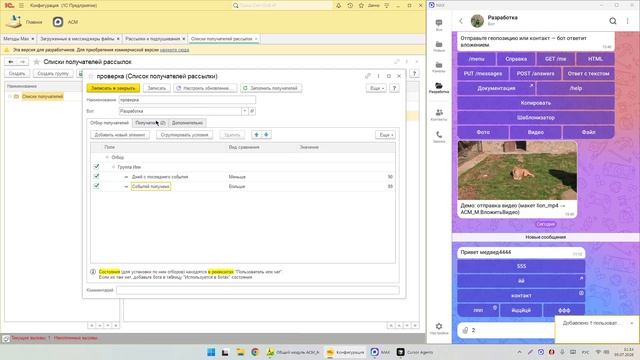Move filter element up with arrow
Viewport: 640px width, 360px height.
(256, 135)
